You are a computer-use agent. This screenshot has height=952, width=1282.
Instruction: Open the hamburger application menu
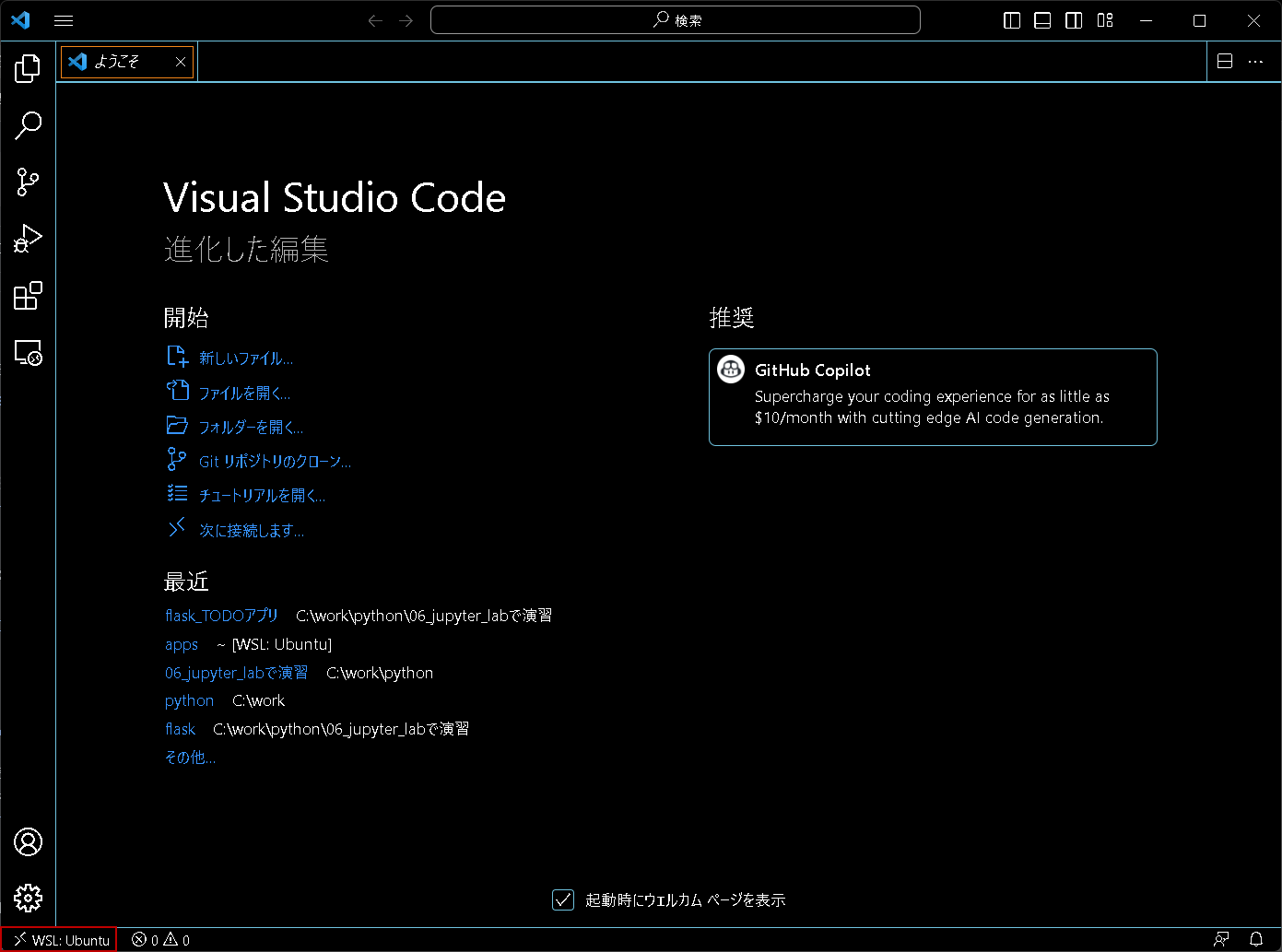[64, 20]
